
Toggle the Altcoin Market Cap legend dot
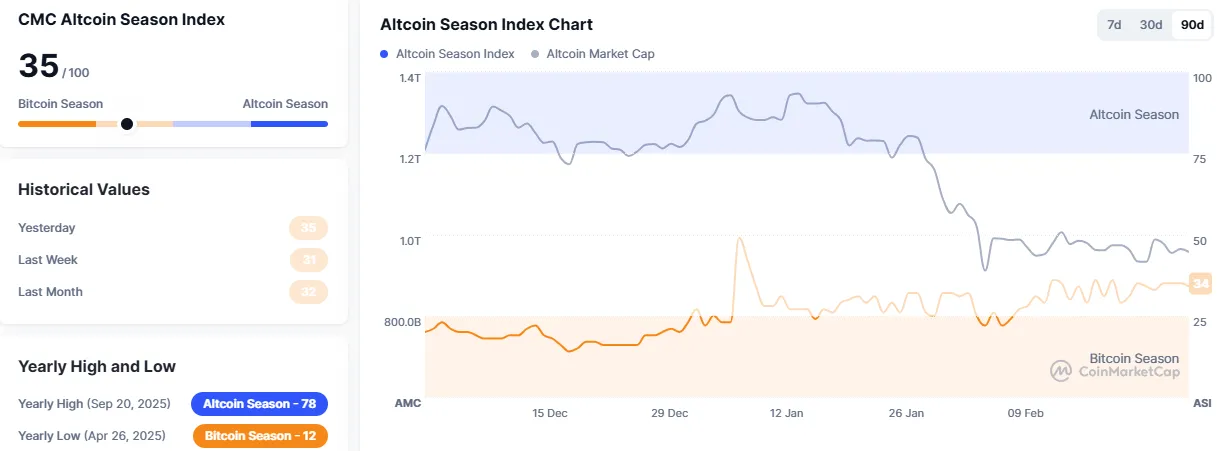click(x=536, y=54)
